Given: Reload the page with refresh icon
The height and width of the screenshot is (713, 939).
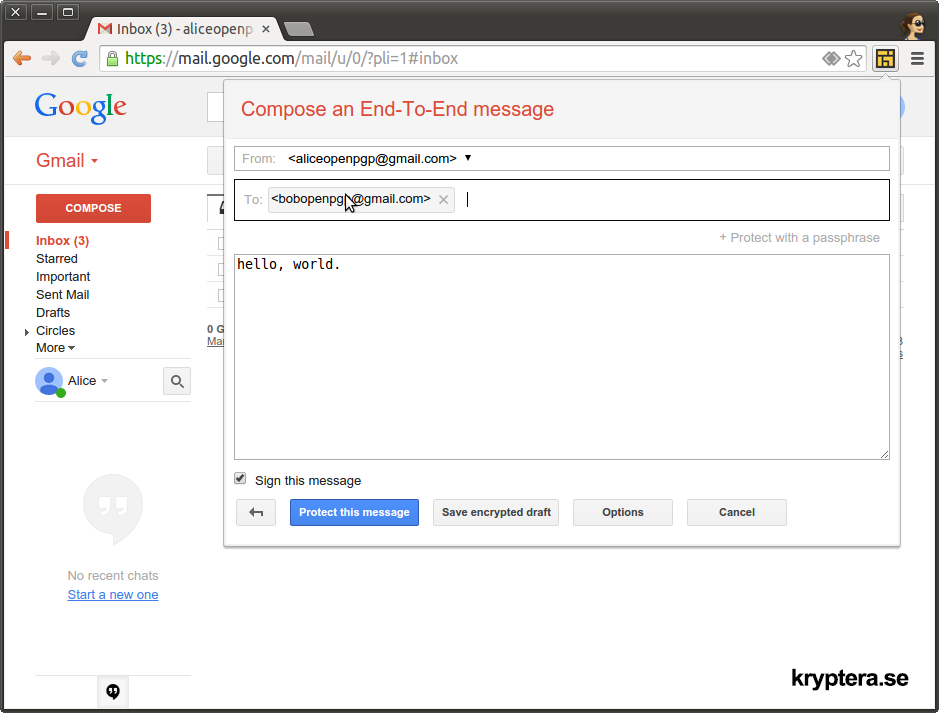Looking at the screenshot, I should [x=80, y=59].
